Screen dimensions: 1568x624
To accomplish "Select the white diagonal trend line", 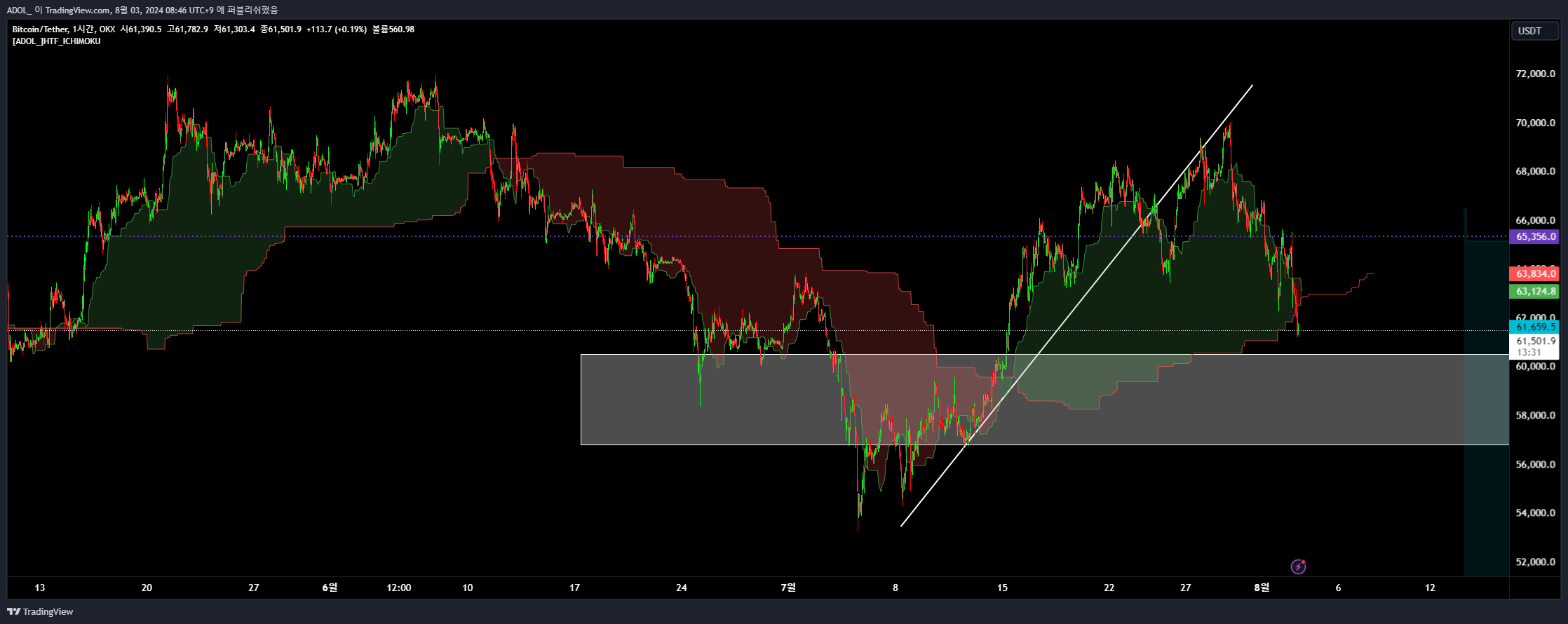I will point(1077,306).
